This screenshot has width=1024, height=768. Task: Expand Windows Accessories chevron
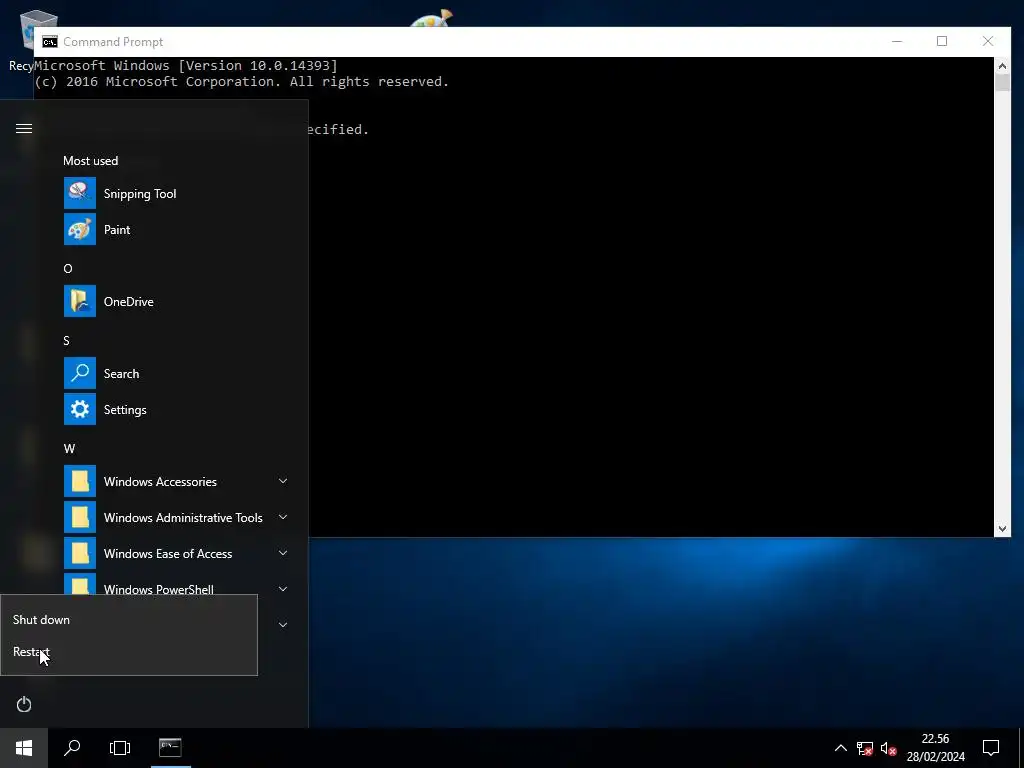pos(283,481)
